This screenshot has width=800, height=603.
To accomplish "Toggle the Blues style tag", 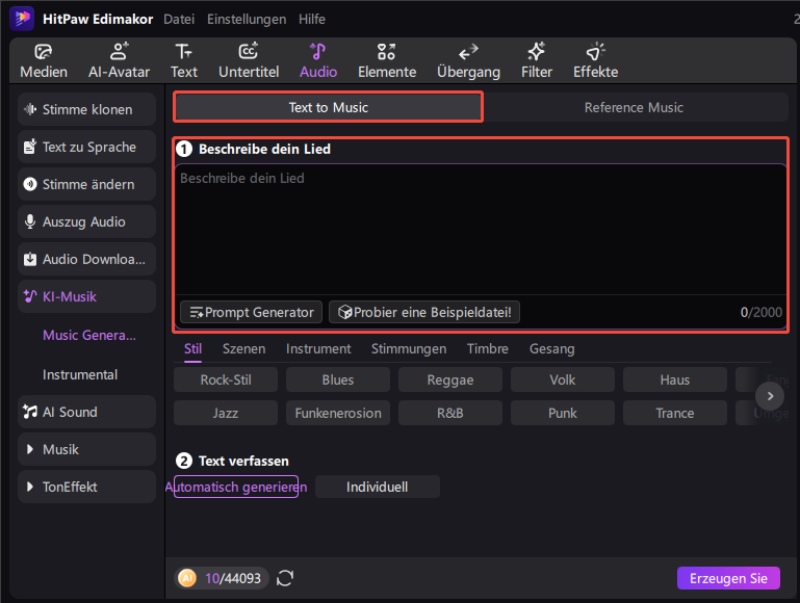I will pos(338,380).
